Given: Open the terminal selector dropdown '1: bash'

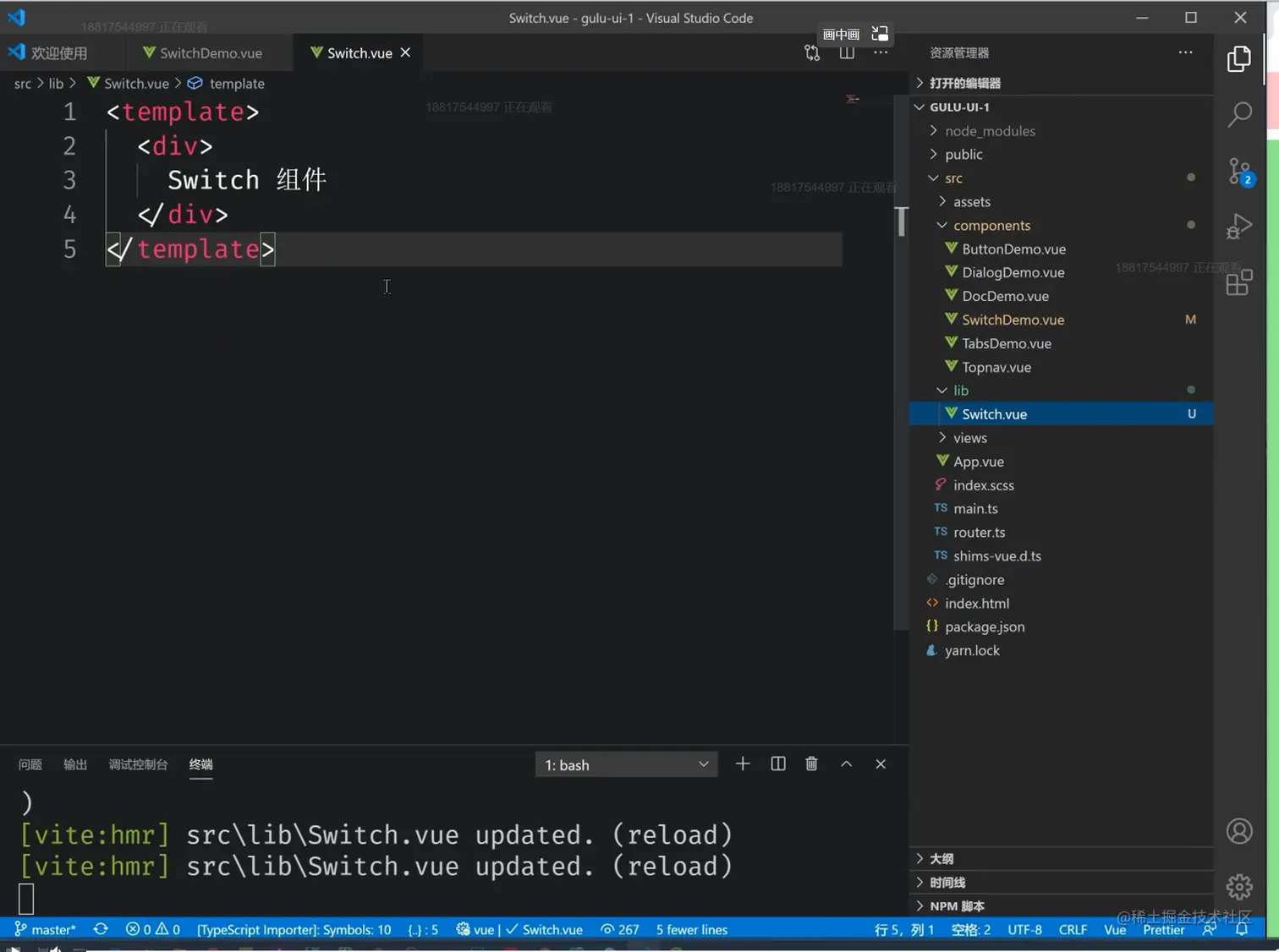Looking at the screenshot, I should tap(626, 765).
